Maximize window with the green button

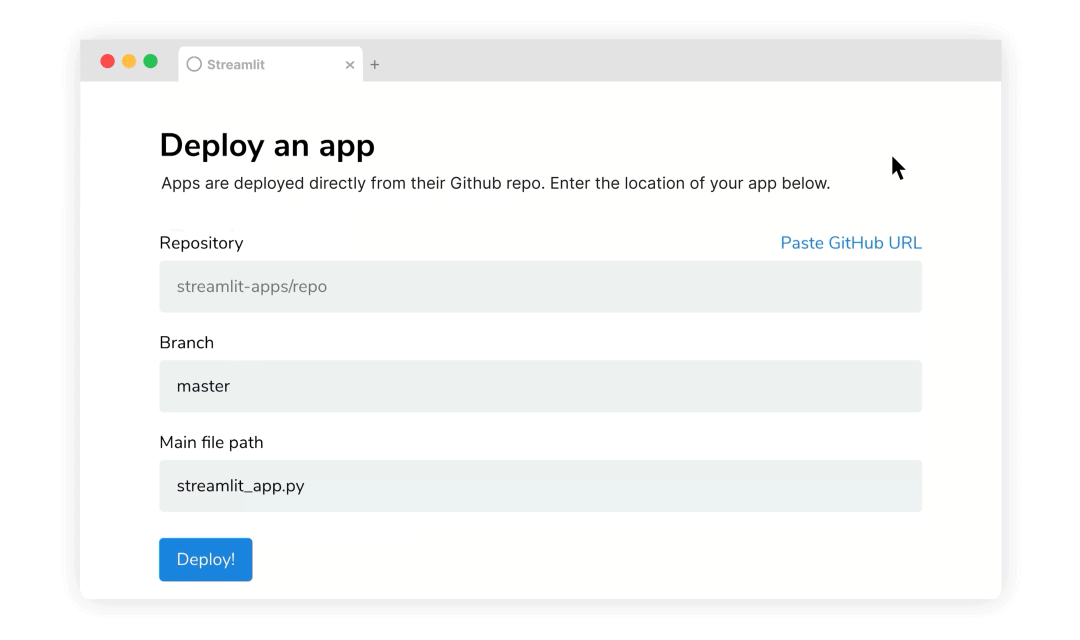pos(150,61)
